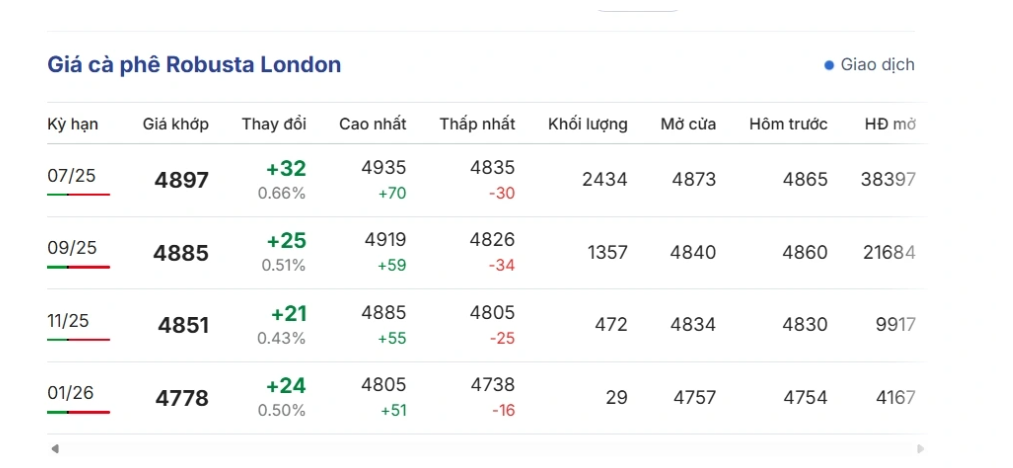Click the green-red range bar under 09/25
Viewport: 1013px width, 468px height.
[78, 267]
